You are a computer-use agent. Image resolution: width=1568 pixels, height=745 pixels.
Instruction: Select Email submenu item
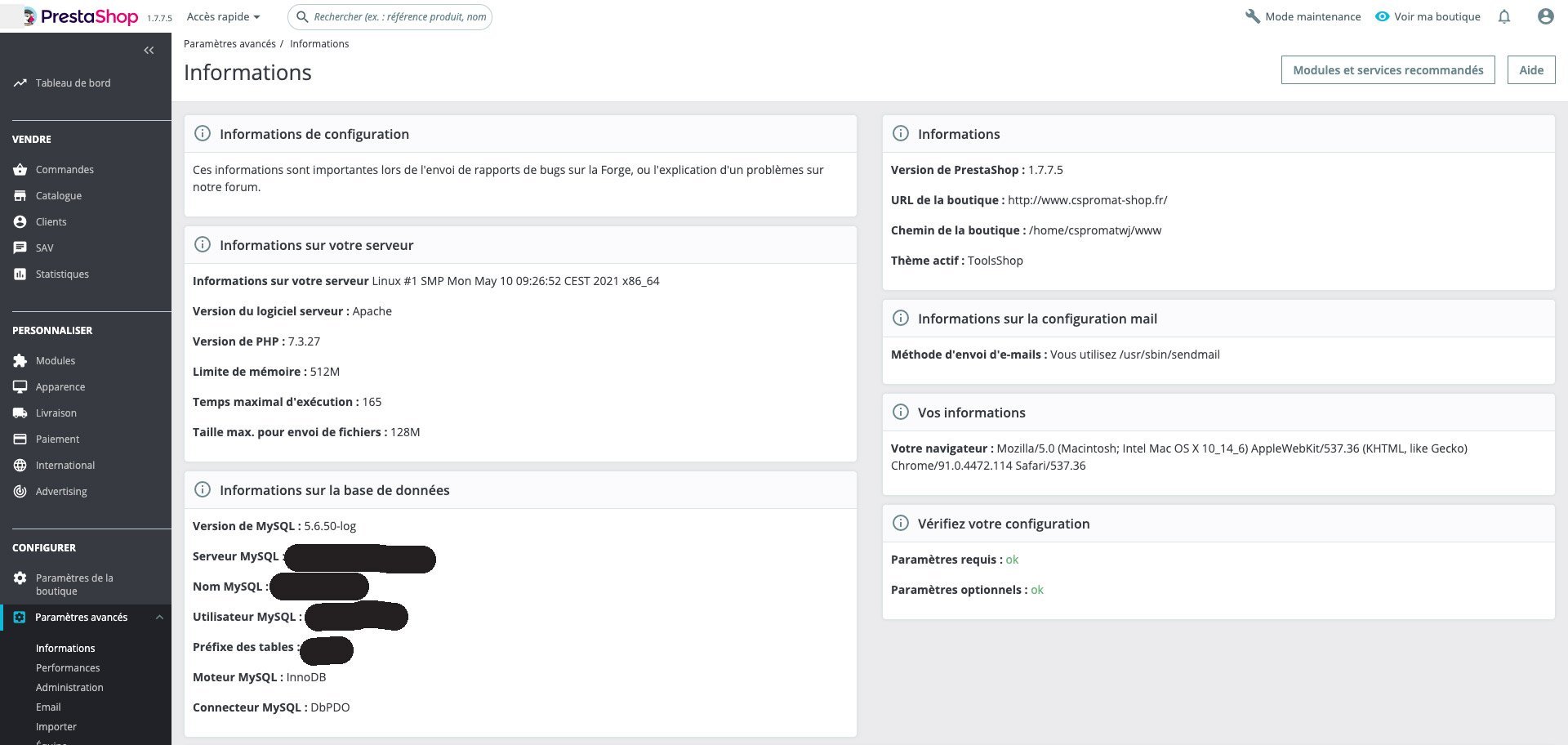pyautogui.click(x=48, y=707)
